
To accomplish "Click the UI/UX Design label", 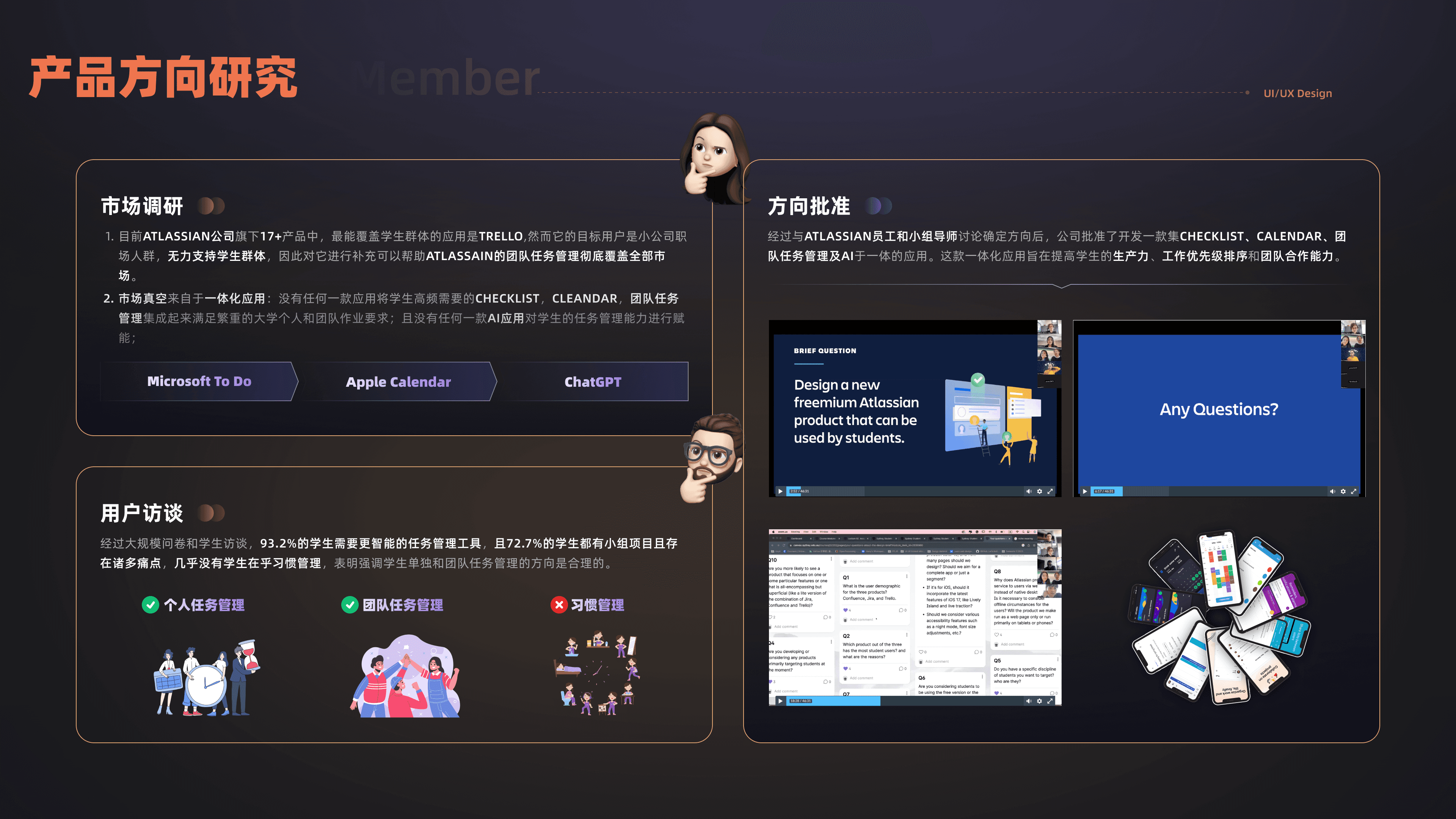I will click(x=1298, y=93).
